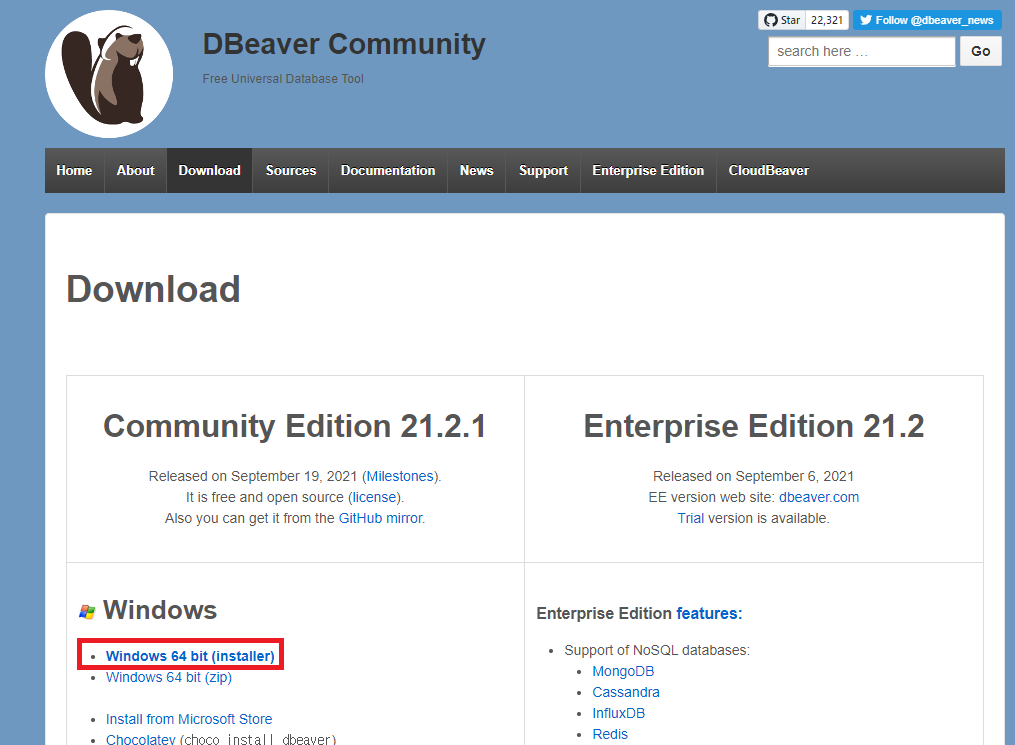Click the GitHub Star button
This screenshot has height=745, width=1015.
(x=782, y=20)
